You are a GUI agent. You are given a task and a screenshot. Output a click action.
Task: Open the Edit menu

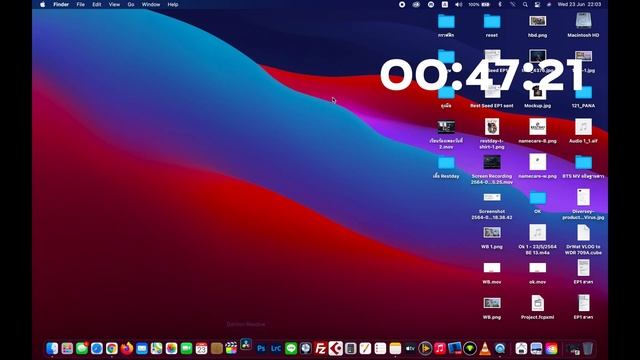[97, 4]
